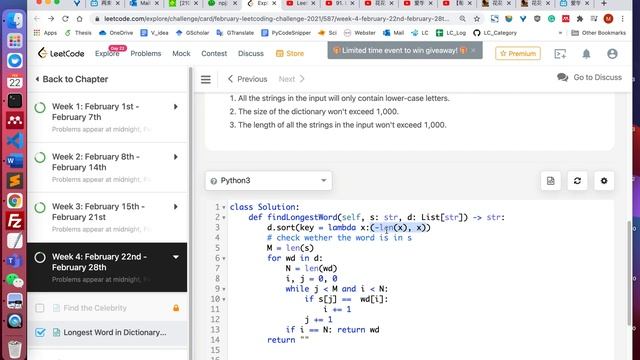Image resolution: width=640 pixels, height=360 pixels.
Task: Toggle the Week 1 completion circle
Action: pyautogui.click(x=40, y=107)
